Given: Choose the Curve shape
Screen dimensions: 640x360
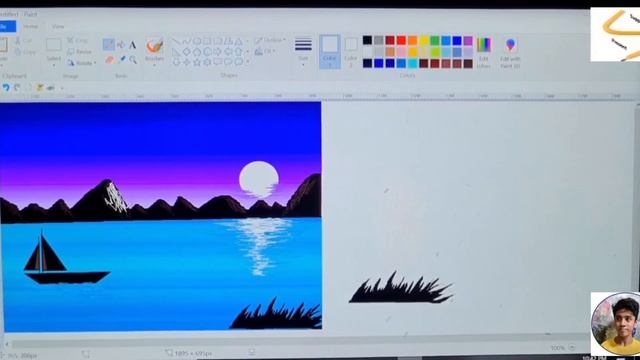Looking at the screenshot, I should click(187, 41).
